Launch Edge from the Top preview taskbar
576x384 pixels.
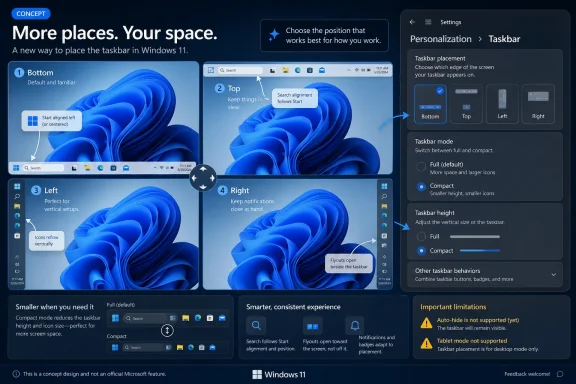coord(298,70)
